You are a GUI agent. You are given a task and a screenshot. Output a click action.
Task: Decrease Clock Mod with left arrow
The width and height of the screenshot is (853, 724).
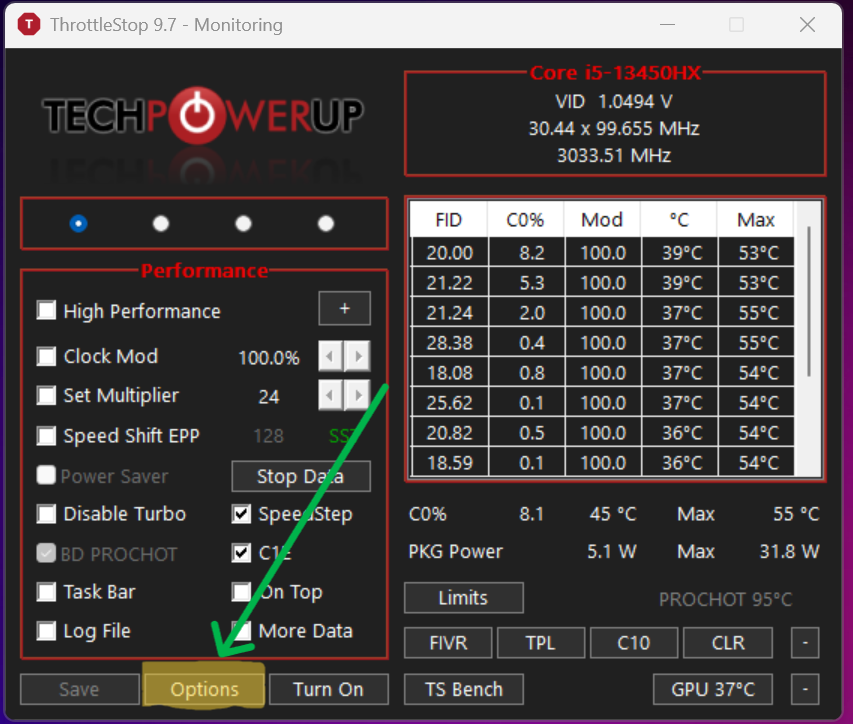point(330,356)
